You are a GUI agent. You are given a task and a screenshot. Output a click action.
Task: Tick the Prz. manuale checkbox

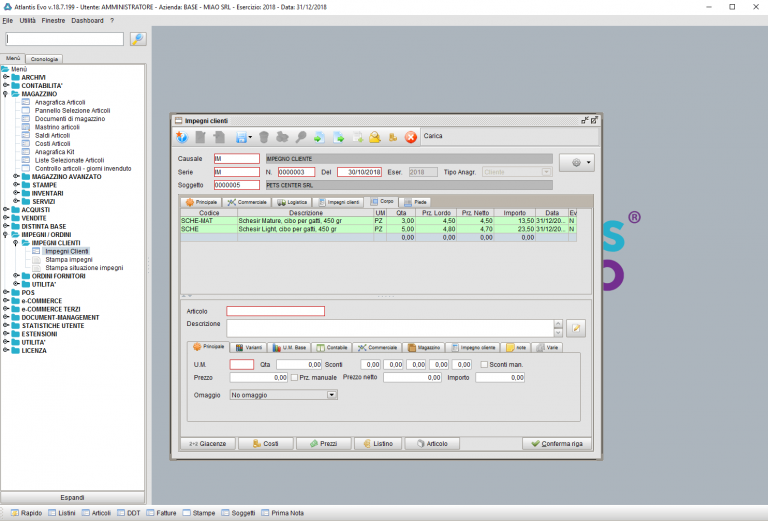click(294, 378)
